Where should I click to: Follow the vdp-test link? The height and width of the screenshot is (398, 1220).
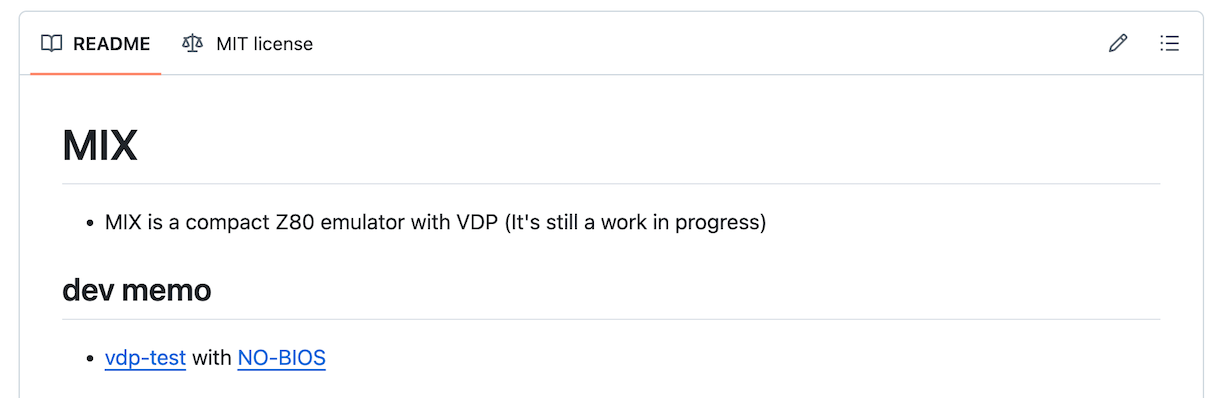click(x=145, y=357)
